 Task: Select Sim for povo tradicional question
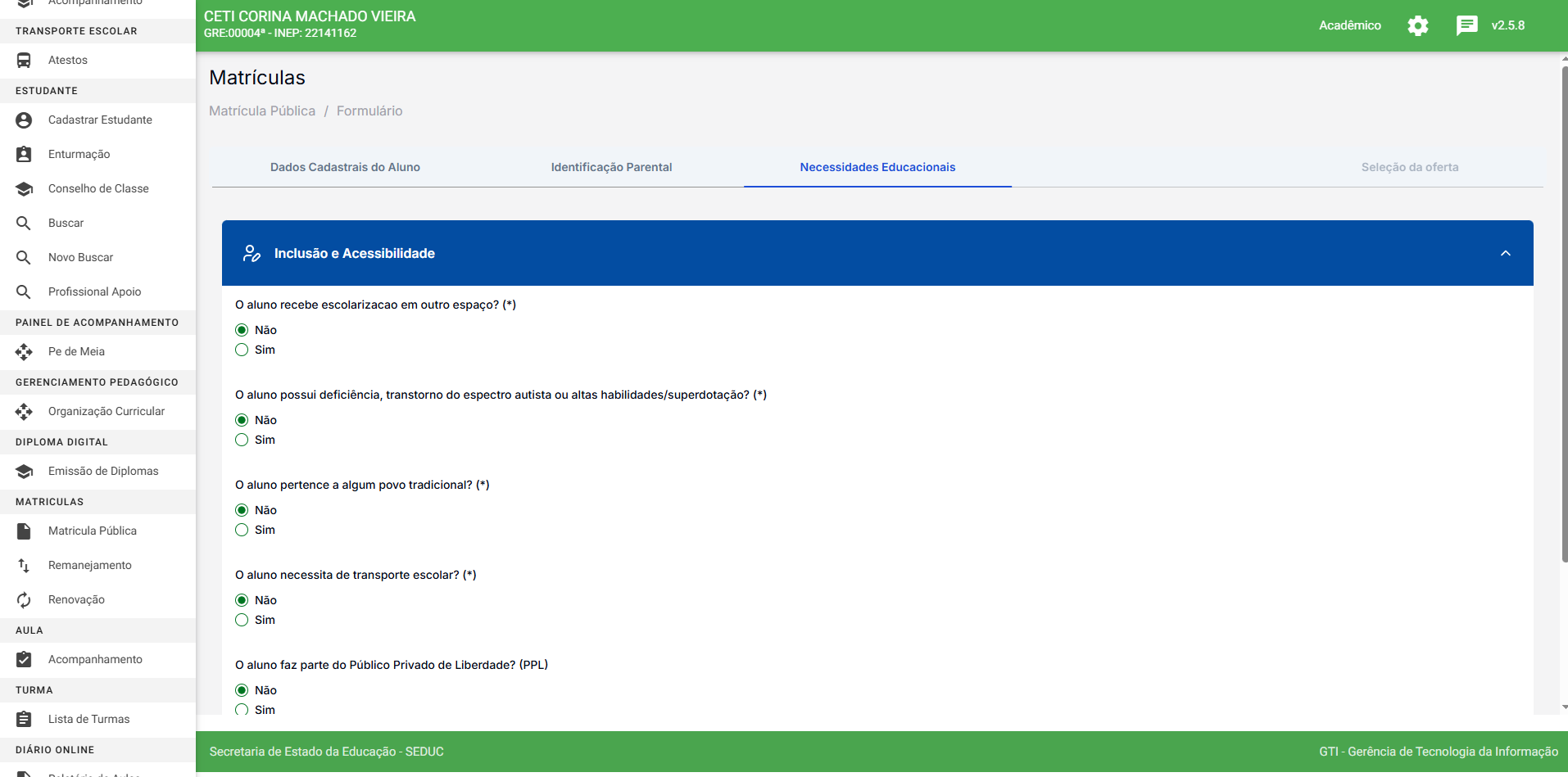pos(242,530)
